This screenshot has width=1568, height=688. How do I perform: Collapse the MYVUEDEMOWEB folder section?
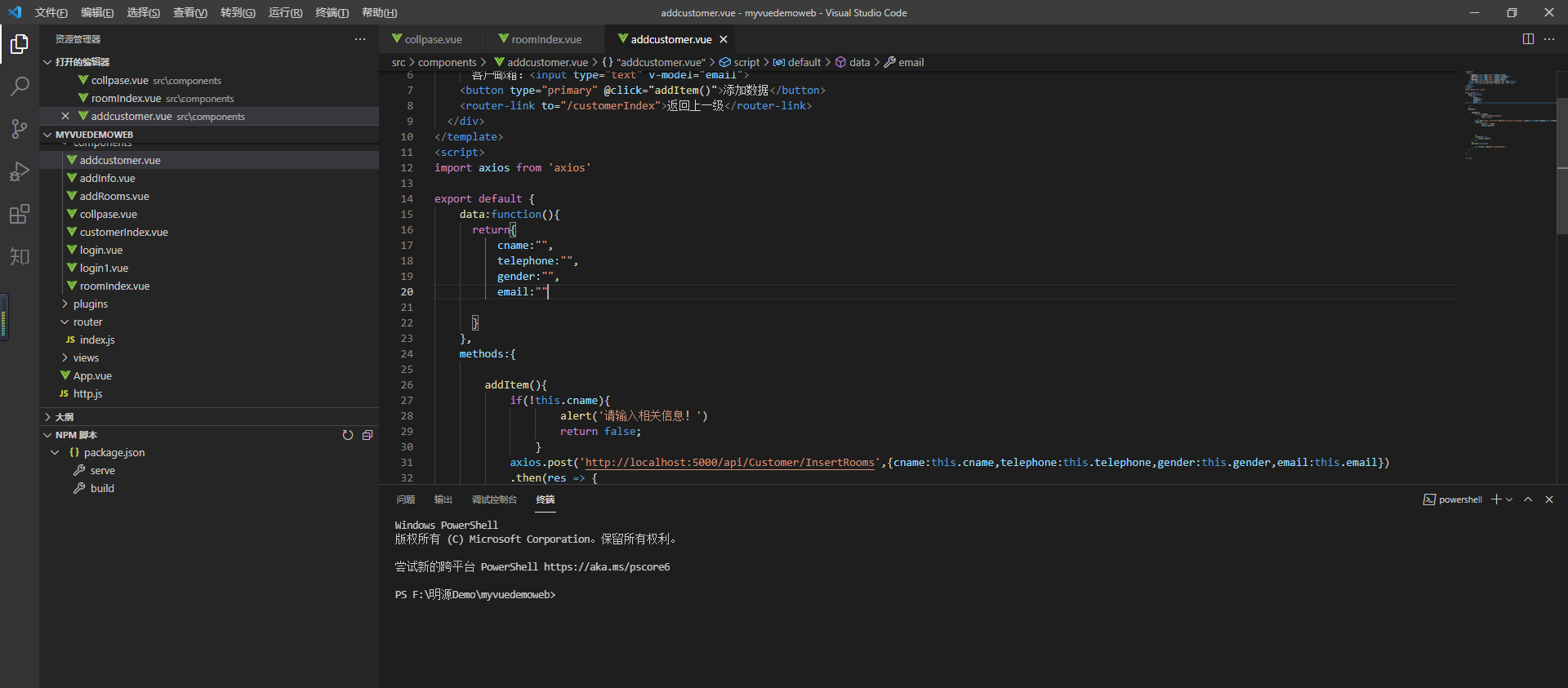pos(47,135)
